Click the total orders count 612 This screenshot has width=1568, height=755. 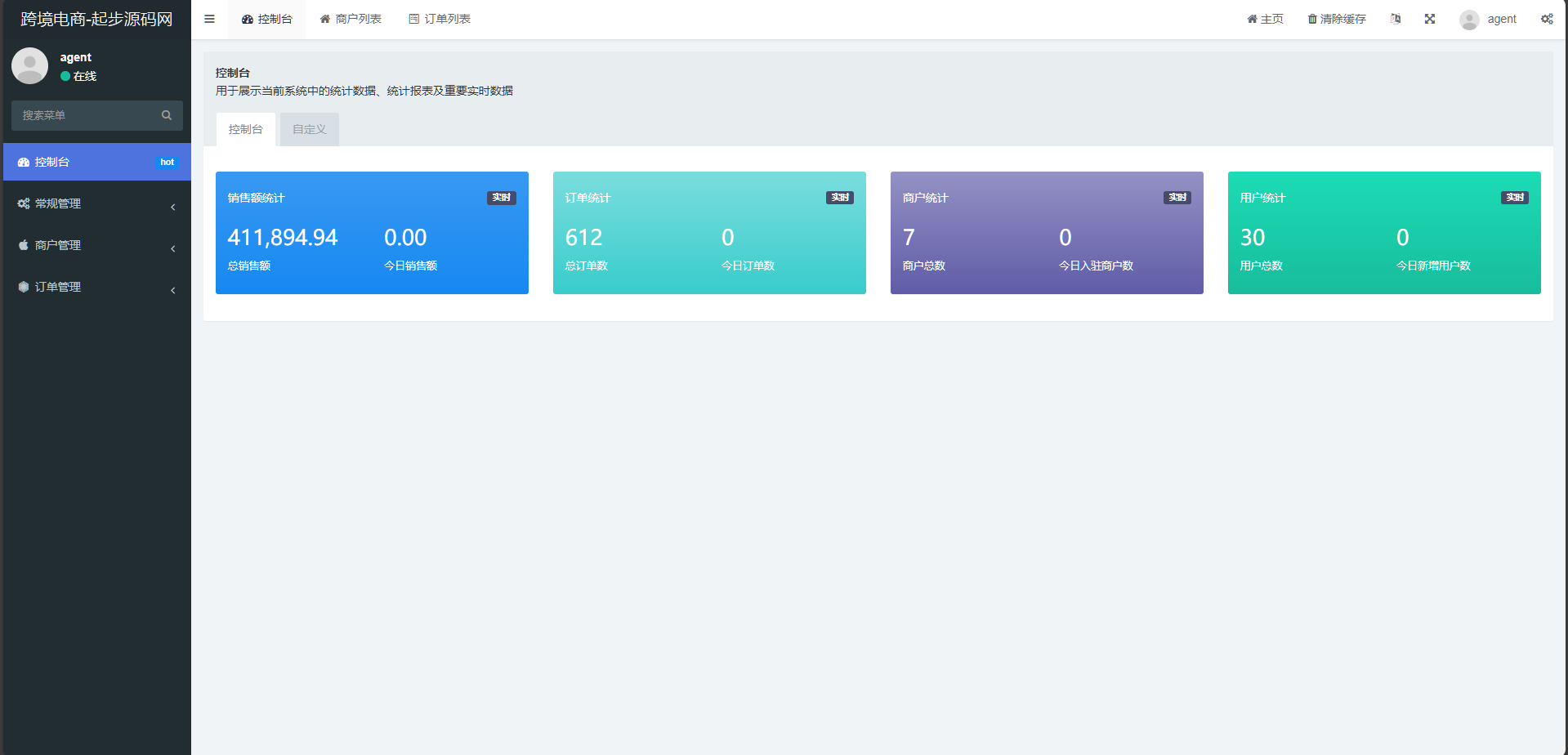coord(583,238)
